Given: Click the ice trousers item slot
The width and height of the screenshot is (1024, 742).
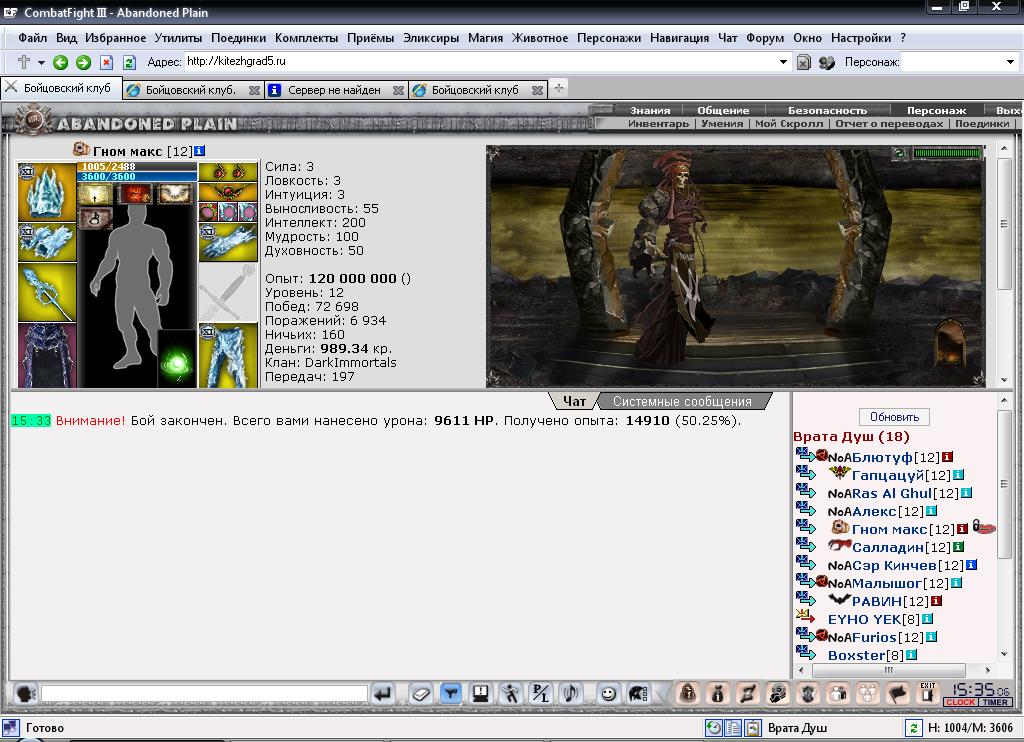Looking at the screenshot, I should coord(228,356).
